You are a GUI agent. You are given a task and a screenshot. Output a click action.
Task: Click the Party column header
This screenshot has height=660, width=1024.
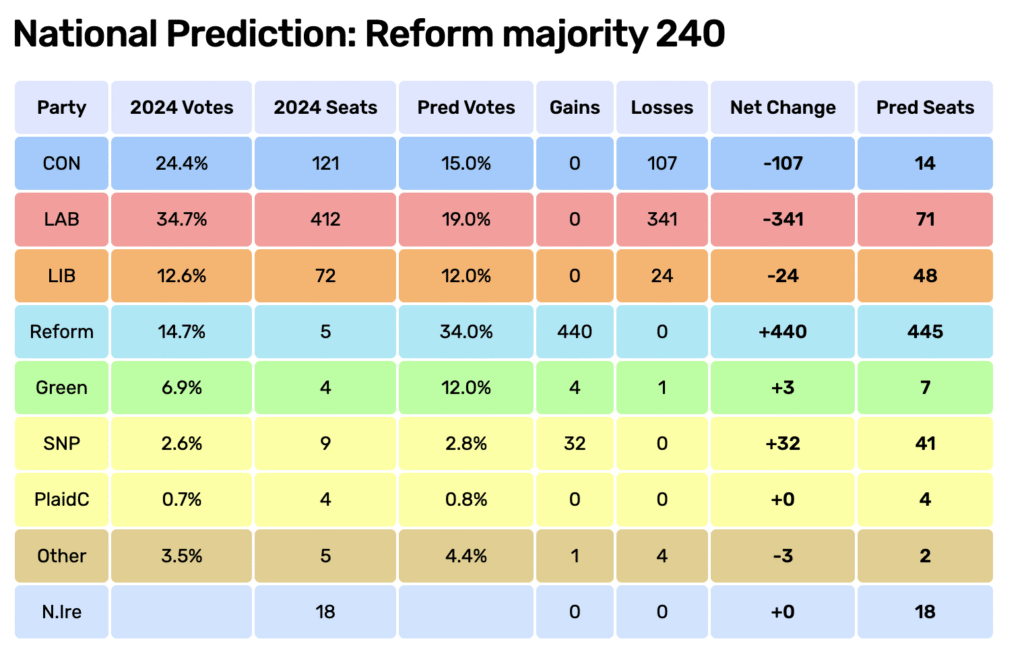[62, 108]
